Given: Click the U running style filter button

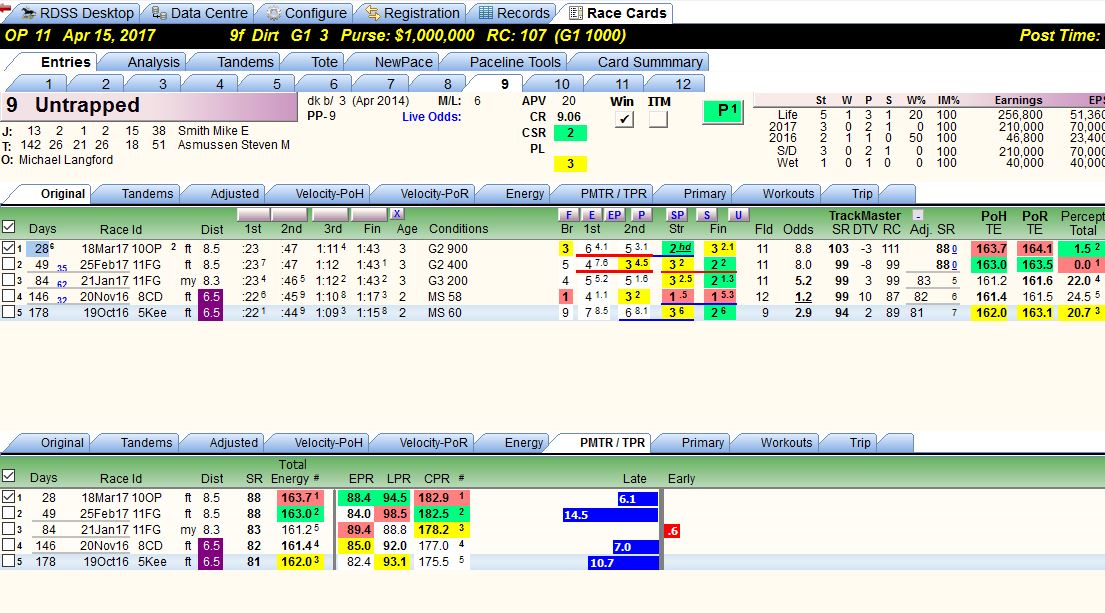Looking at the screenshot, I should [738, 215].
